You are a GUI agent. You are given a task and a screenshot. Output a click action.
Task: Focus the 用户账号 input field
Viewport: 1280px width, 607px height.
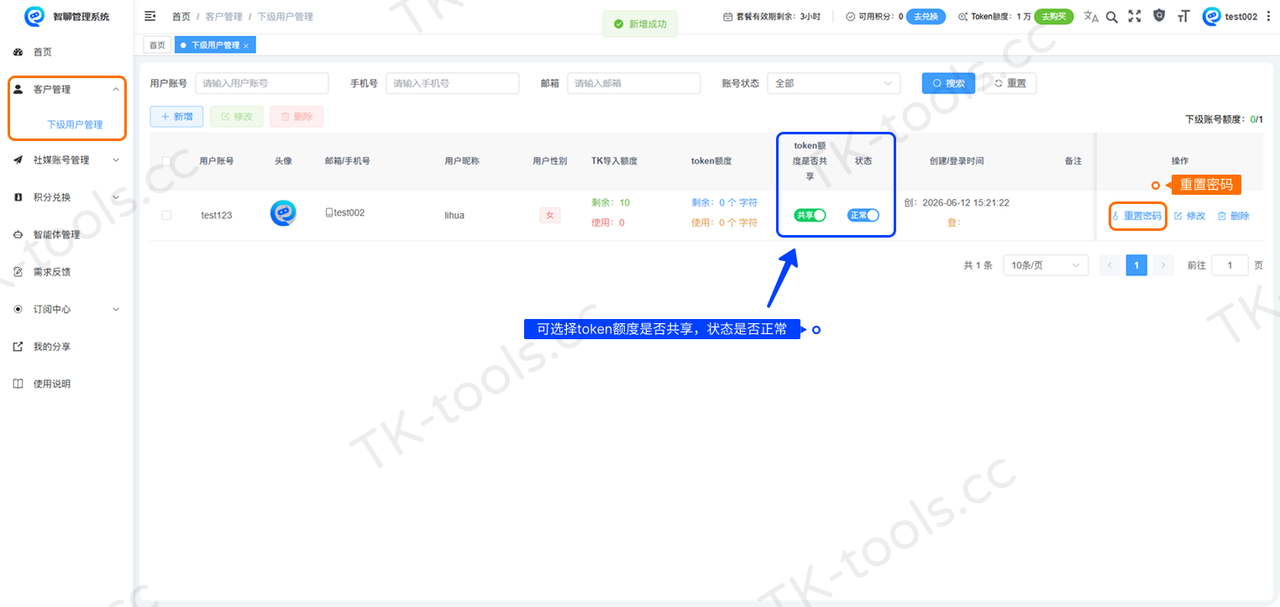[262, 83]
